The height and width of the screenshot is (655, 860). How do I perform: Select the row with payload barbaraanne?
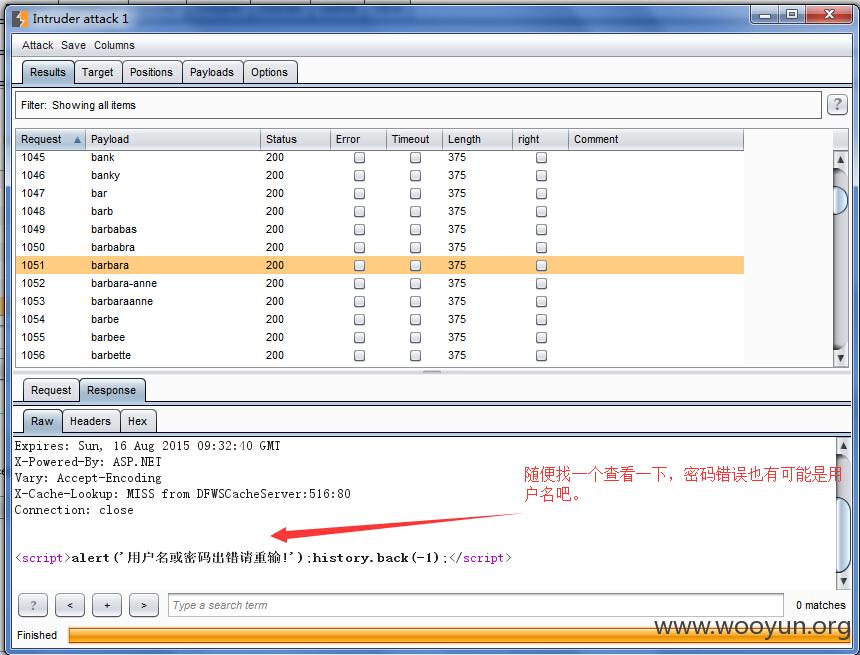coord(380,301)
